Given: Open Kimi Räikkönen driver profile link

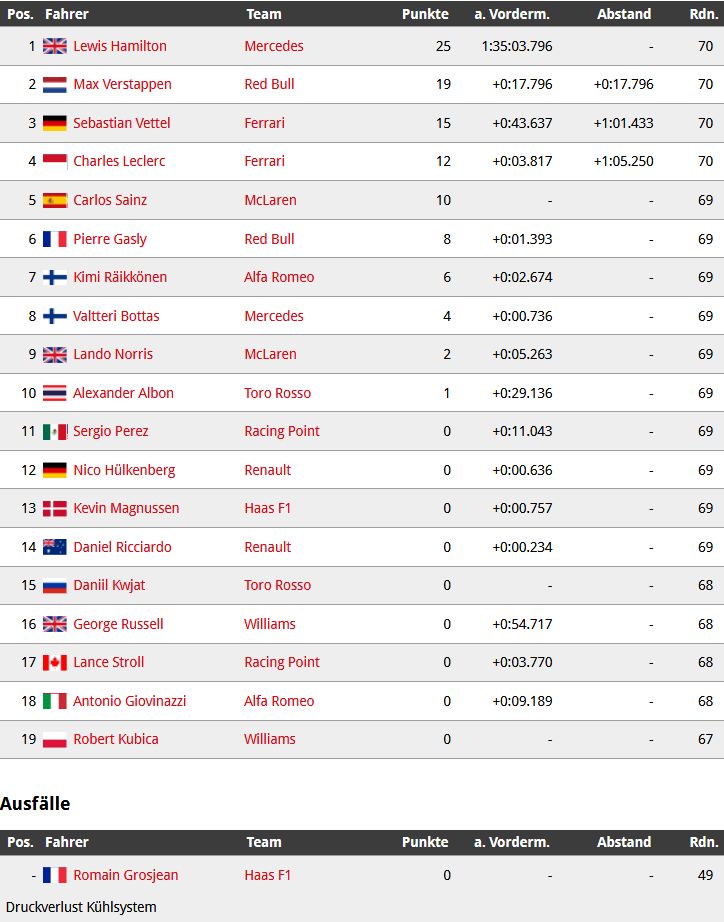Looking at the screenshot, I should (120, 277).
